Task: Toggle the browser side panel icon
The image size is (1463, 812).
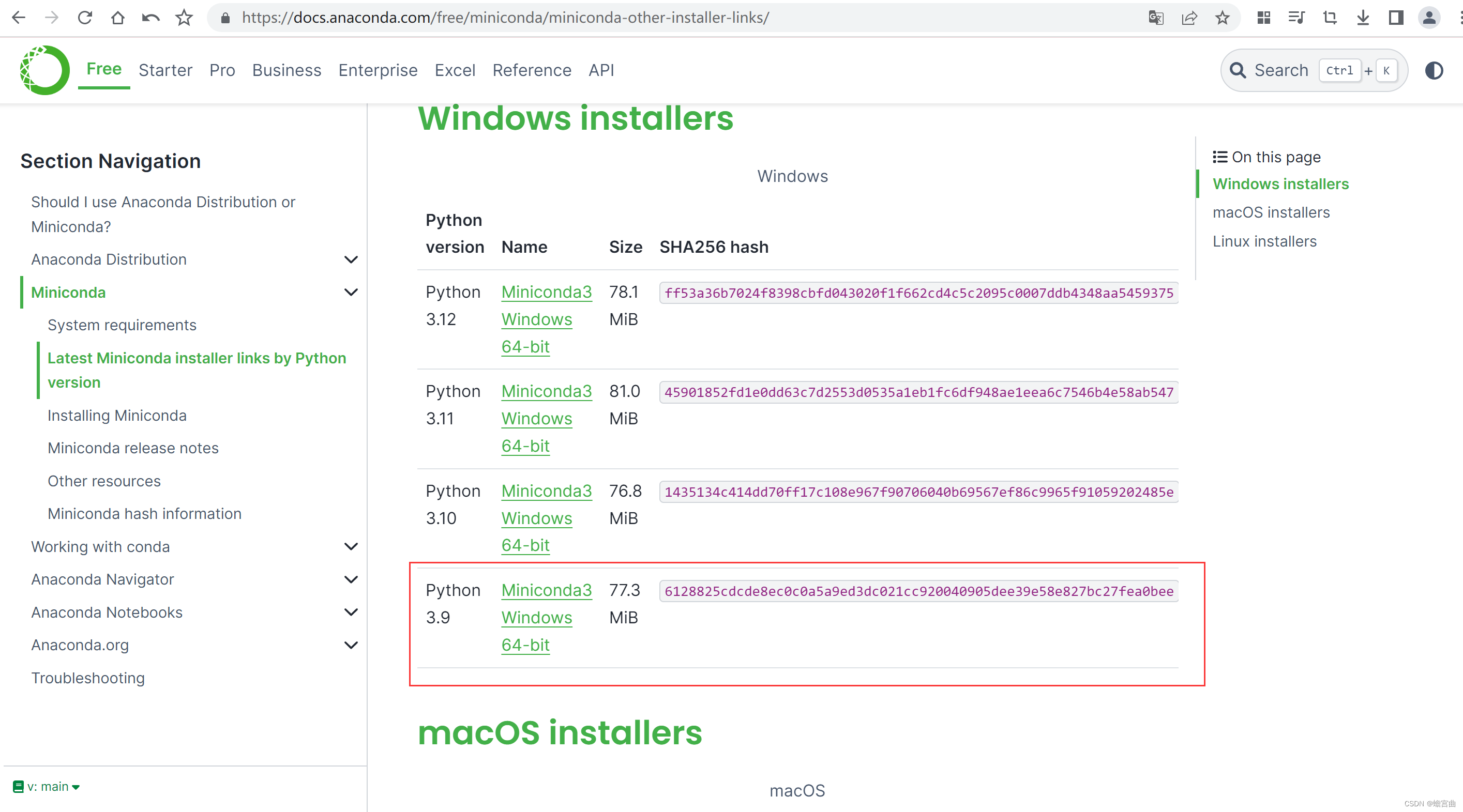Action: pos(1396,18)
